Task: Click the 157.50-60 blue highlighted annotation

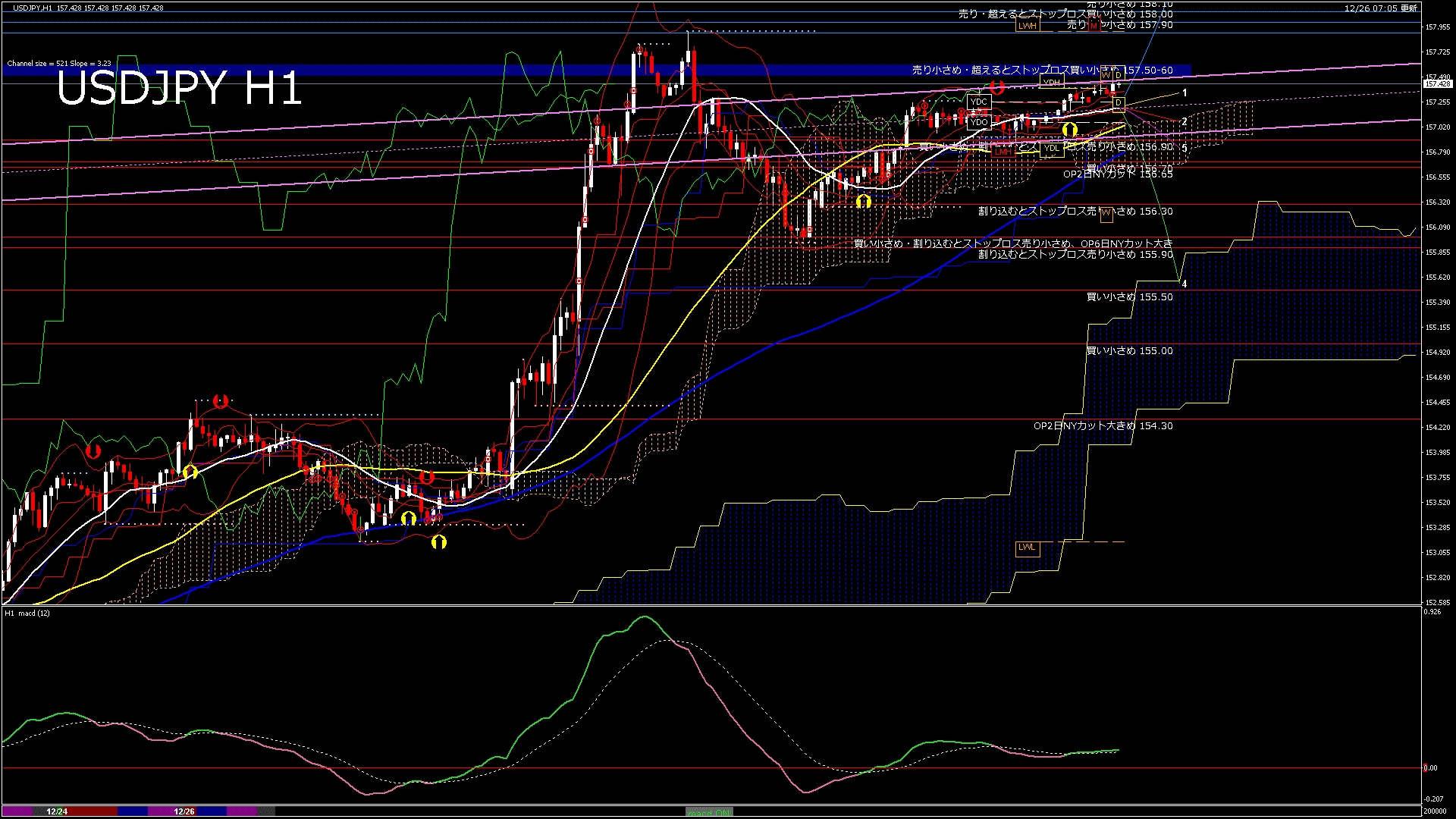Action: tap(1042, 70)
